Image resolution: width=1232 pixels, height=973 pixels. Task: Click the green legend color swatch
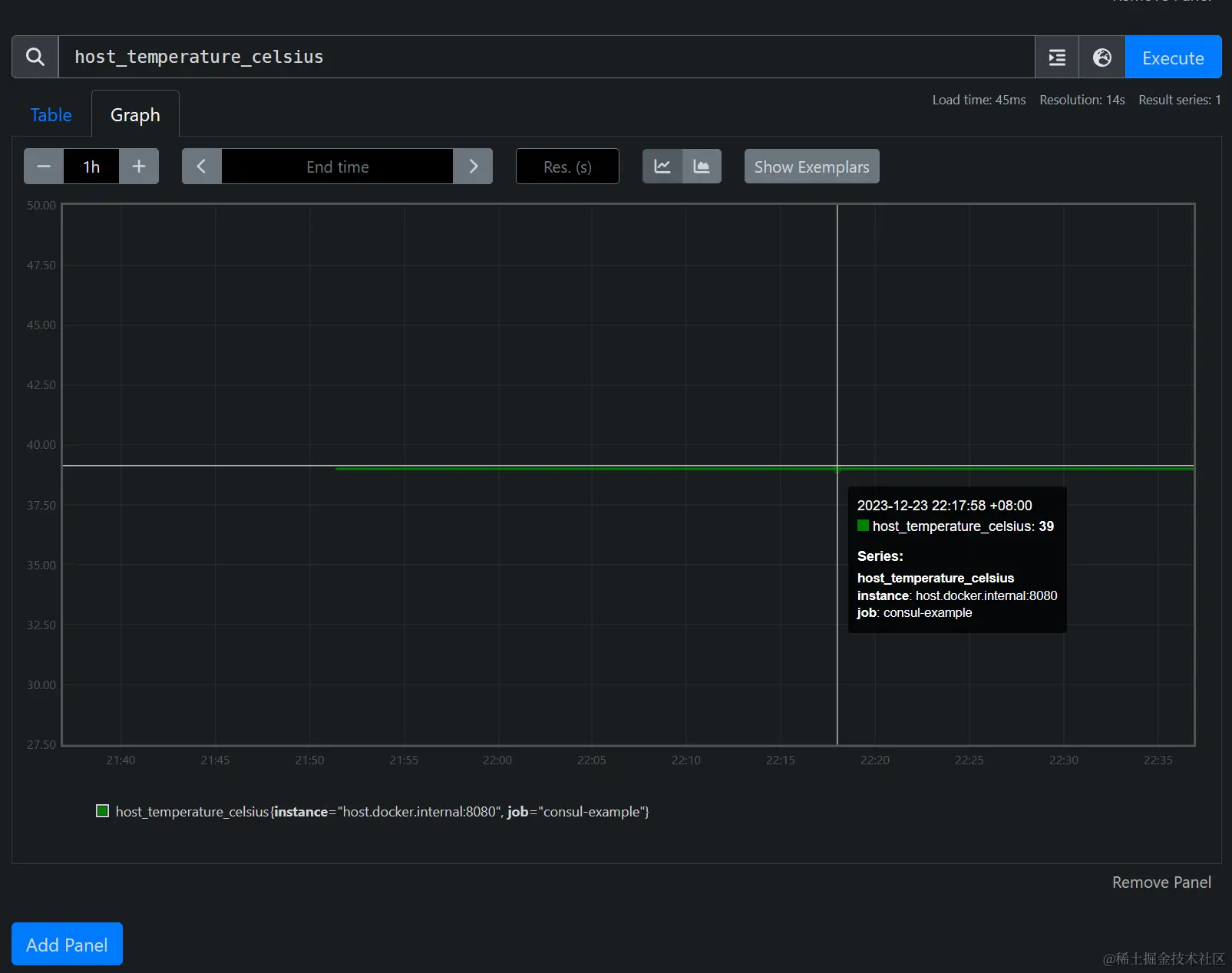click(x=102, y=811)
